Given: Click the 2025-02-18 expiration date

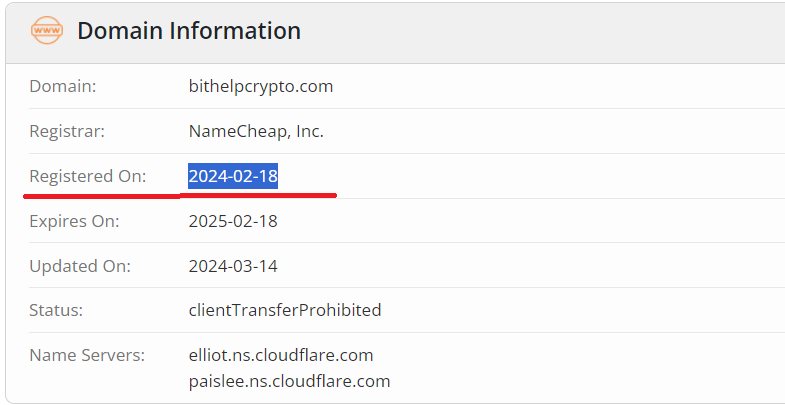Looking at the screenshot, I should point(233,221).
